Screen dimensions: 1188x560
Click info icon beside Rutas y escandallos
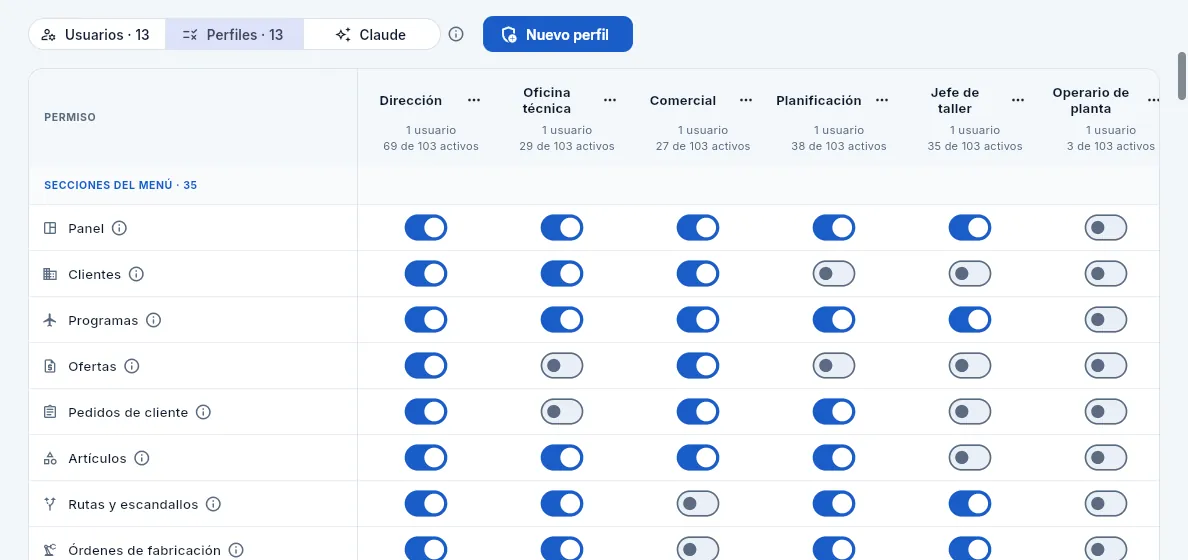coord(213,505)
